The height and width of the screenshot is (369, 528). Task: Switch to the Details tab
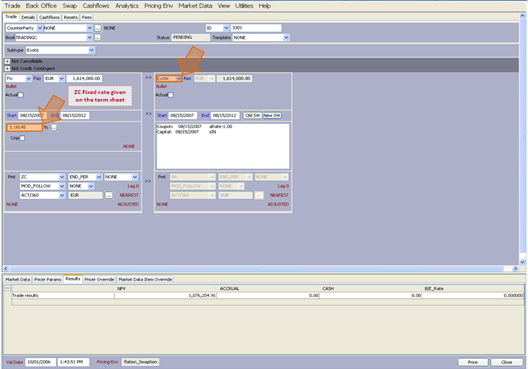tap(28, 17)
